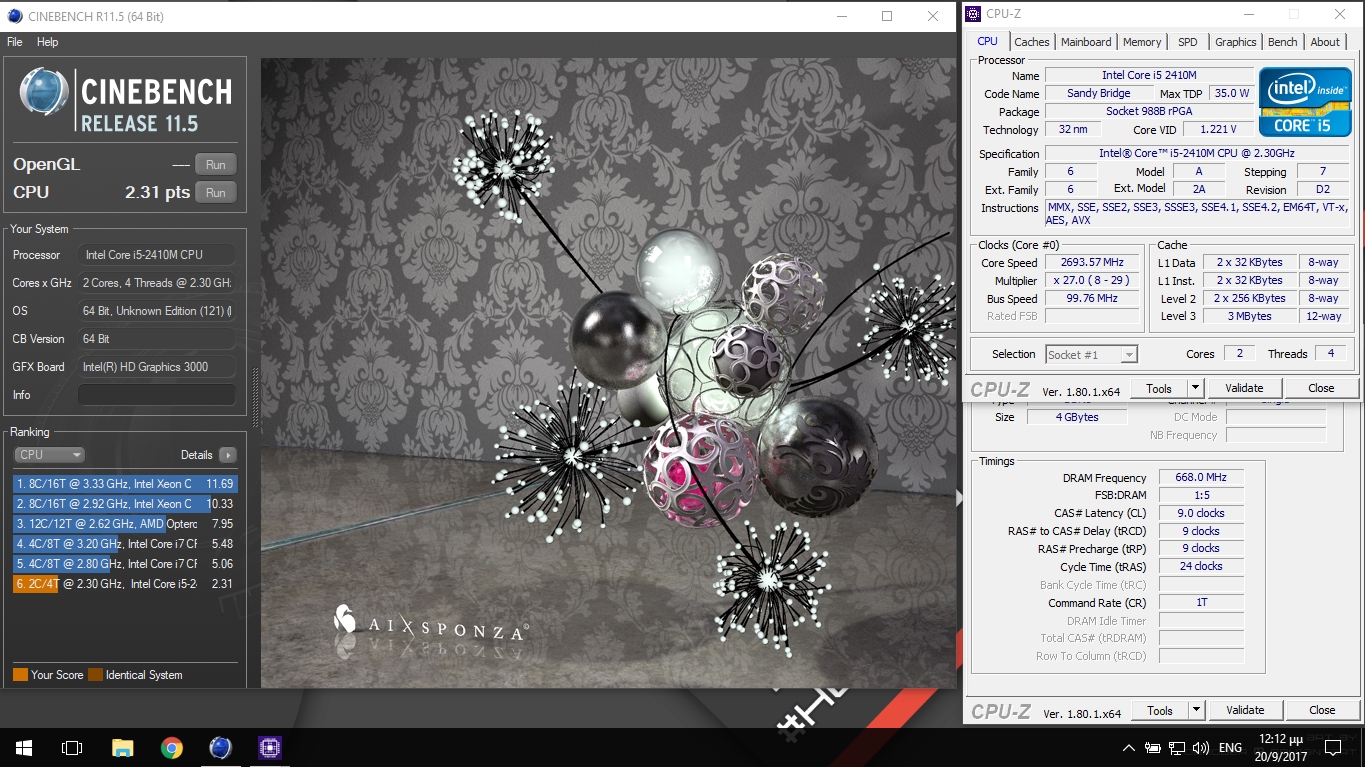This screenshot has height=767, width=1365.
Task: Select ranking row 12C/12T @ 2.62 GHz AMD
Action: tap(125, 524)
